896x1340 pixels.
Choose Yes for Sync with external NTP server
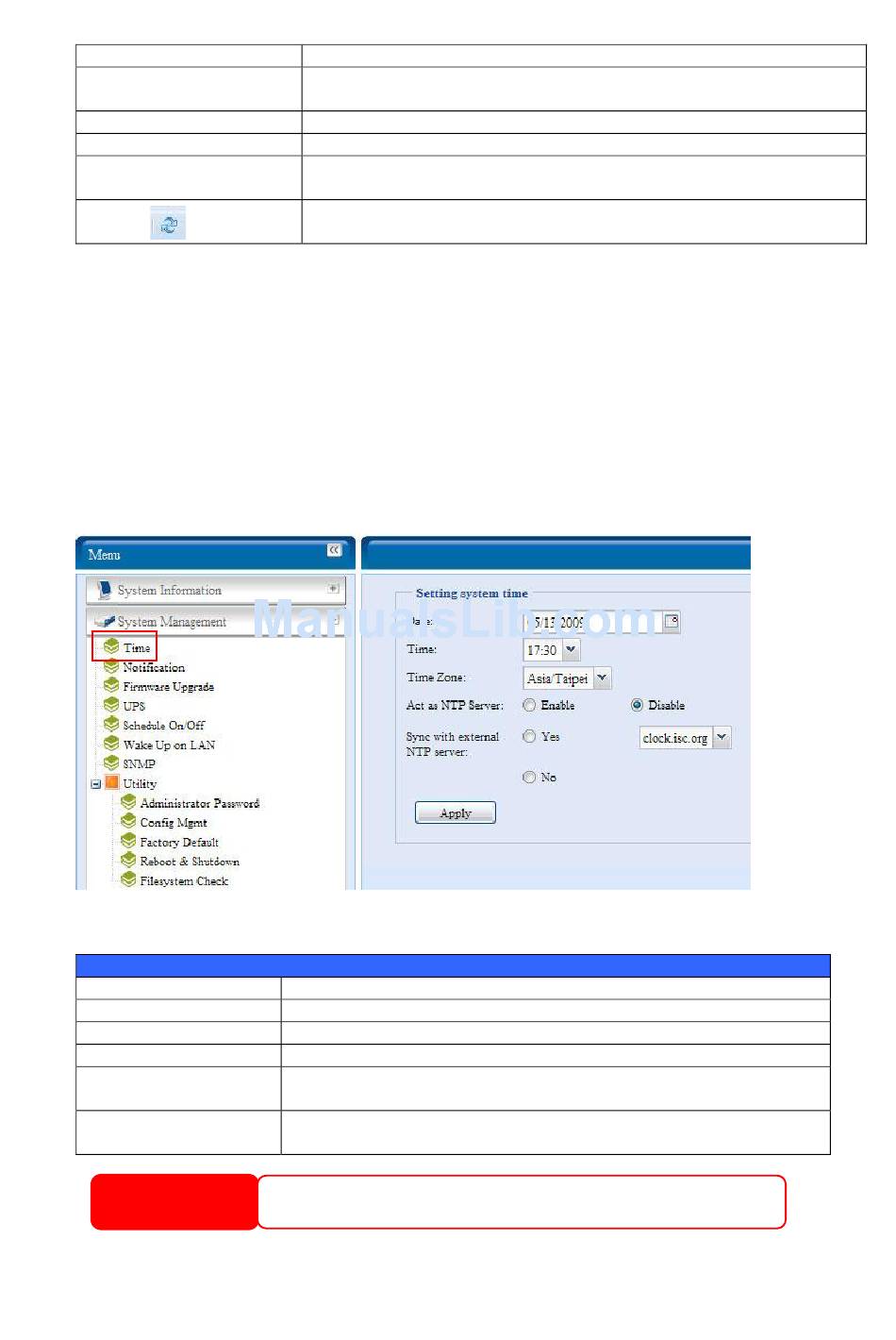point(529,736)
